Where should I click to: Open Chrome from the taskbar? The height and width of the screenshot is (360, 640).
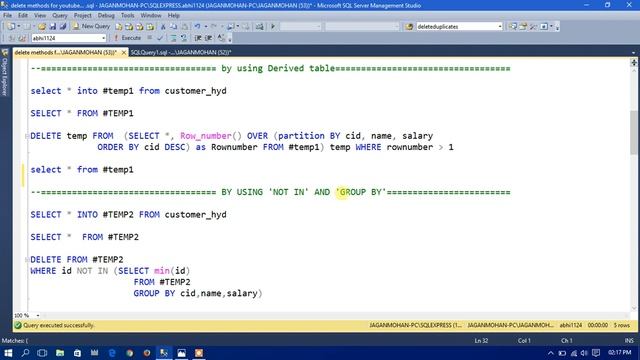pyautogui.click(x=129, y=353)
